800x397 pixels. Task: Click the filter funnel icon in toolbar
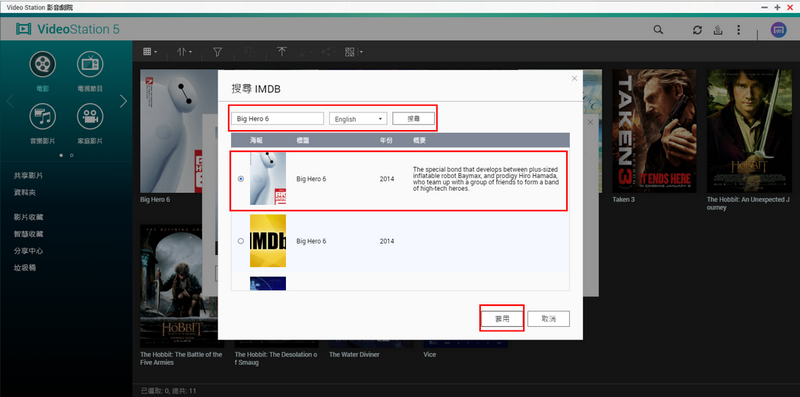point(217,52)
